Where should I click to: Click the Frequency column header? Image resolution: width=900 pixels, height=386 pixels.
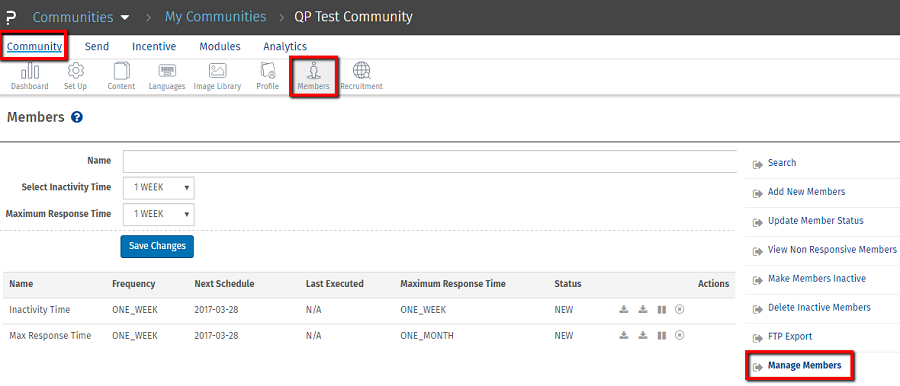[x=134, y=284]
